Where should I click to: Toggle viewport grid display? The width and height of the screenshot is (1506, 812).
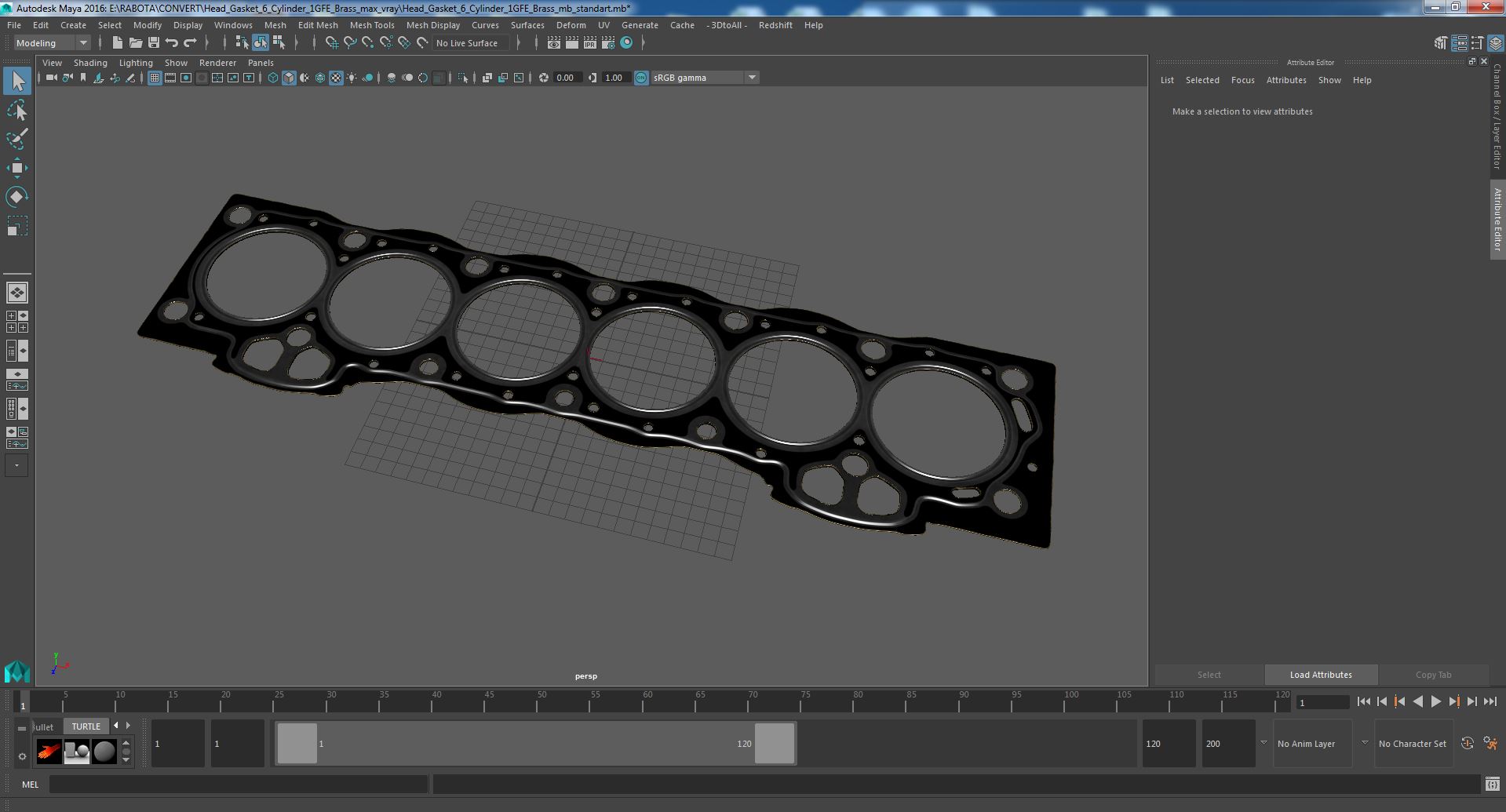pos(155,78)
